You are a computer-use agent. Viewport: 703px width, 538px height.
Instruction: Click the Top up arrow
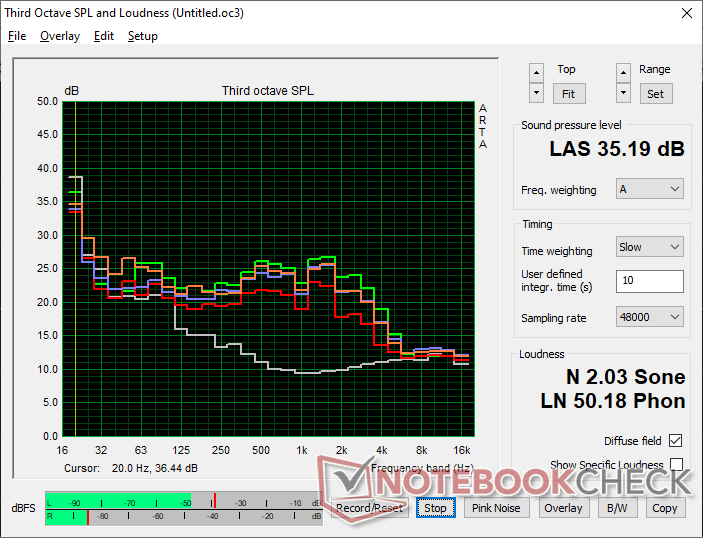click(x=536, y=73)
